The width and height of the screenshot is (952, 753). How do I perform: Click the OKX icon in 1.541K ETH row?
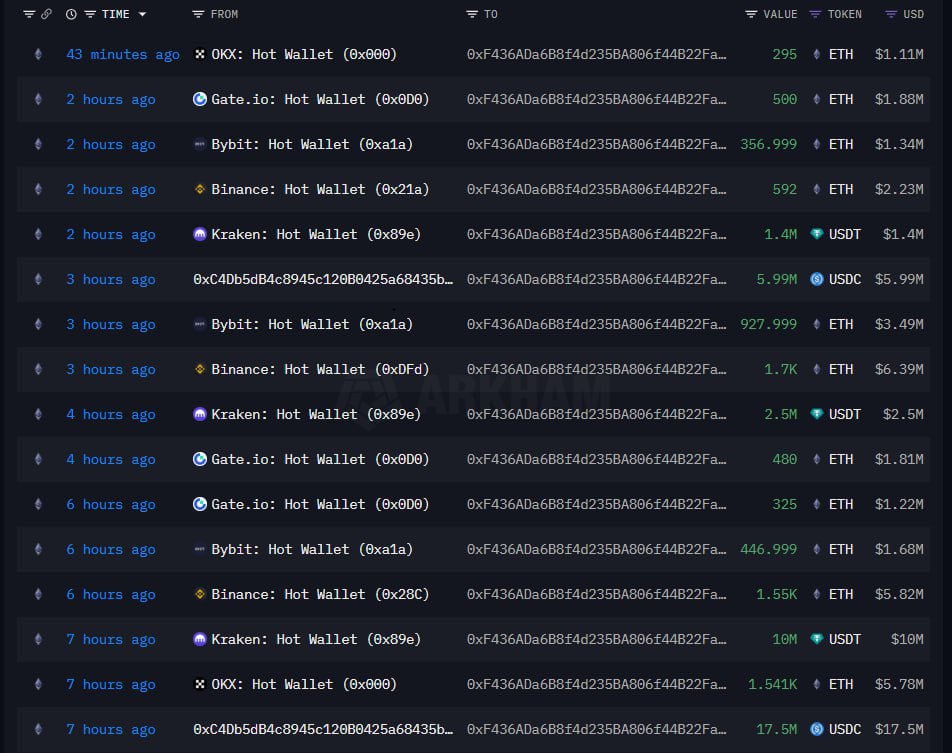click(200, 684)
